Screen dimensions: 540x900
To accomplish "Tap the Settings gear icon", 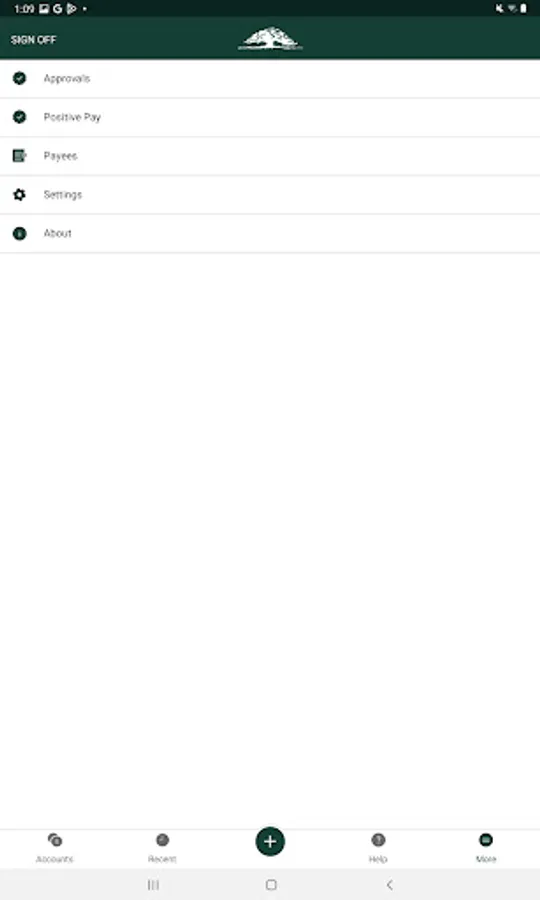I will coord(20,195).
